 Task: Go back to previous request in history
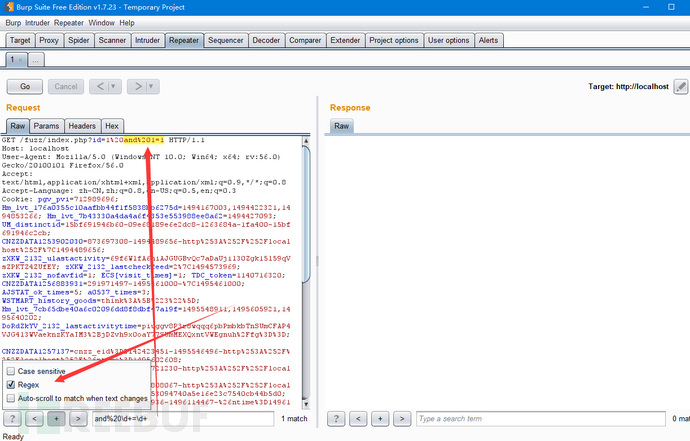[x=100, y=87]
